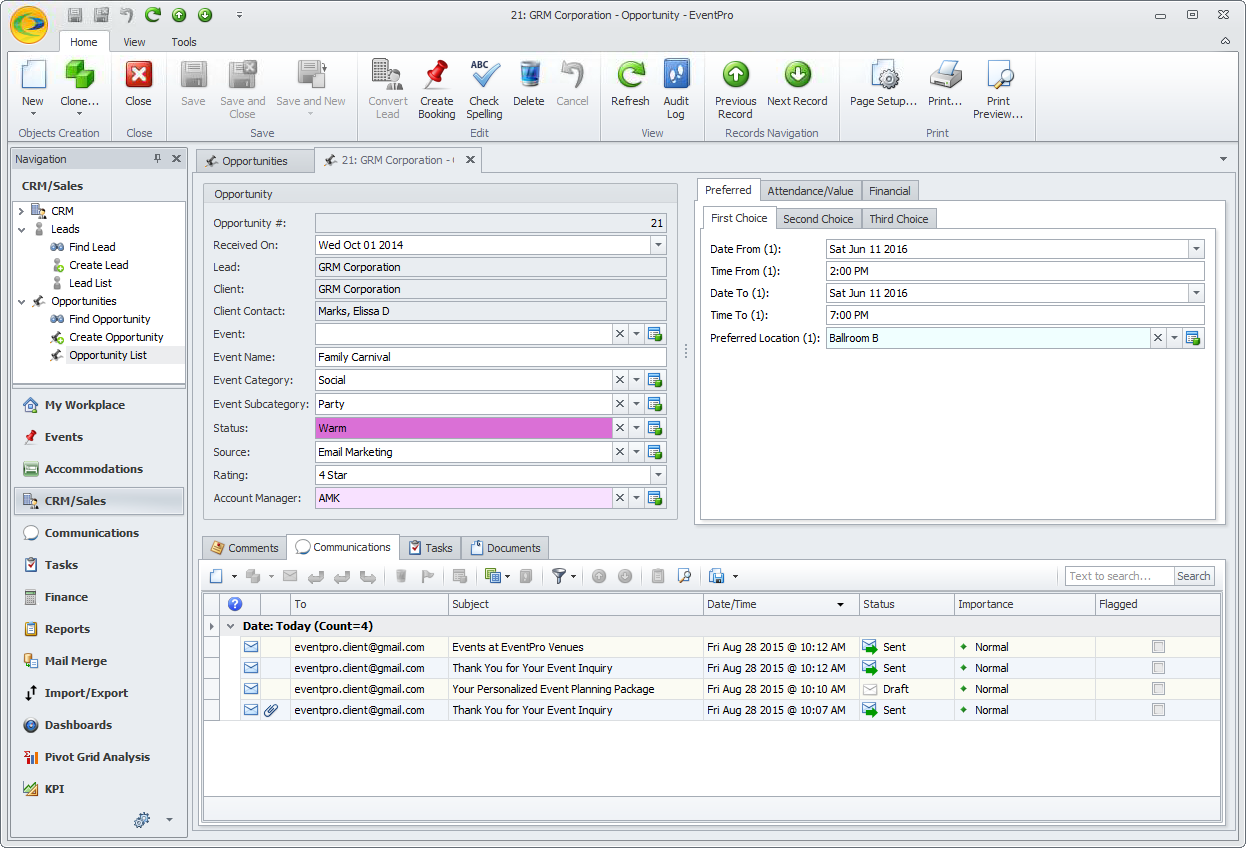Switch to the View ribbon tab
Screen dimensions: 1246x848
(x=134, y=42)
